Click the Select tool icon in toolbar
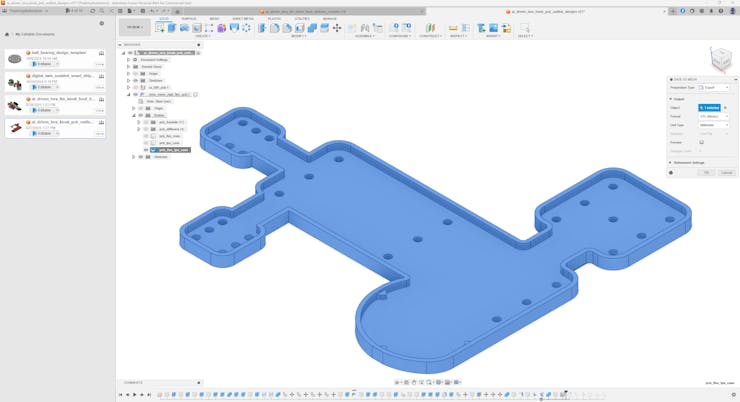Screen dimensions: 740x402 pyautogui.click(x=525, y=28)
